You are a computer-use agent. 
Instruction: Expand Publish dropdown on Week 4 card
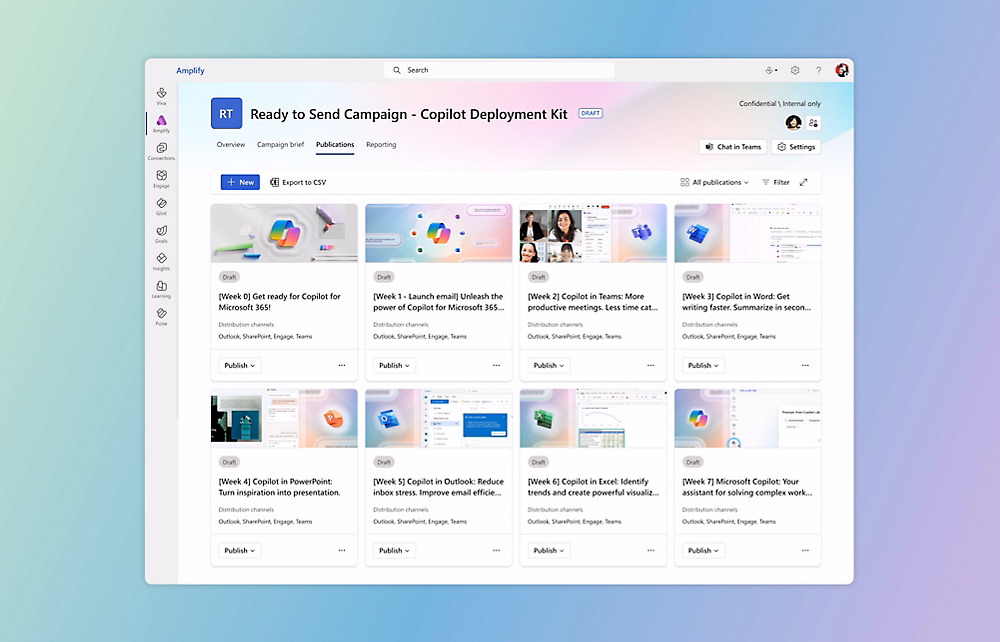pos(240,550)
